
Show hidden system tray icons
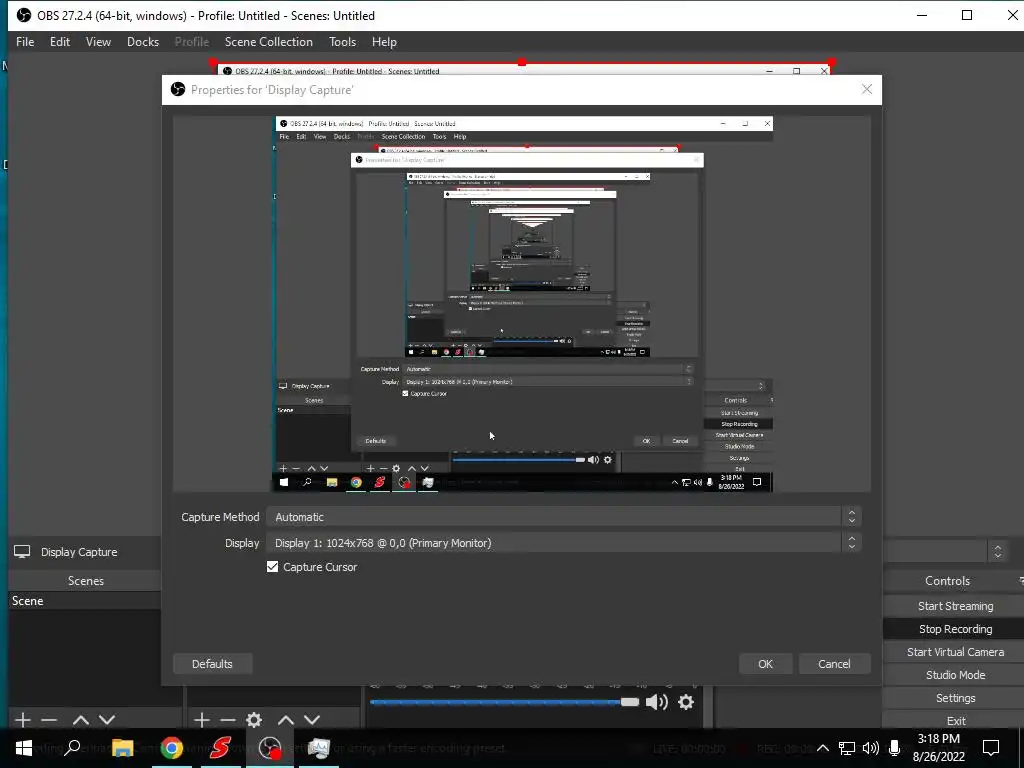click(823, 748)
